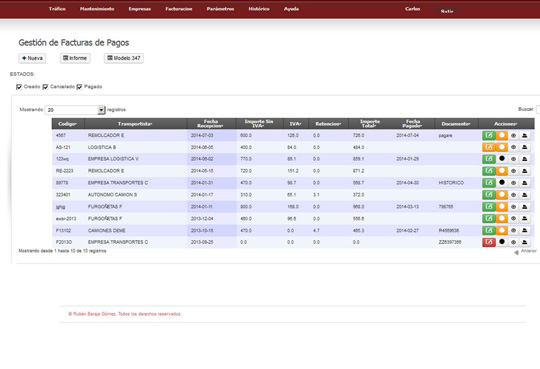Open the Mostrando 20 registros dropdown
The image size is (540, 369).
click(x=75, y=110)
